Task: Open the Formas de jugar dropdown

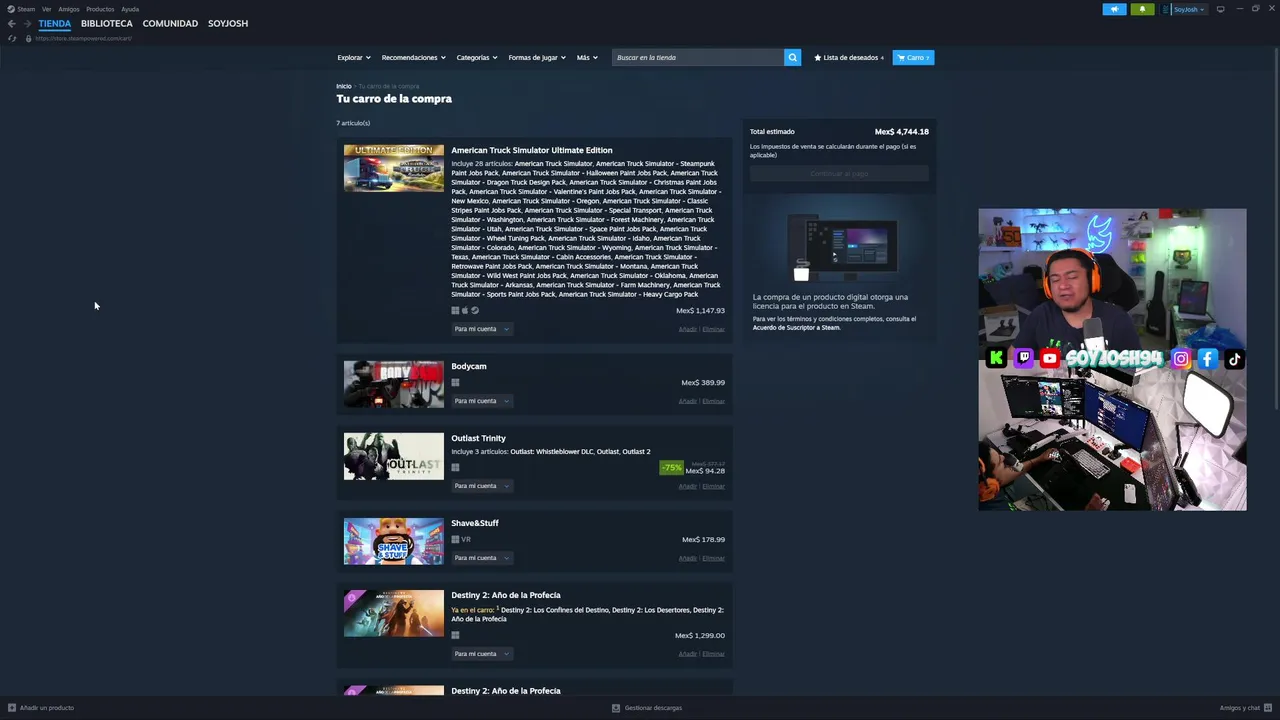Action: (536, 57)
